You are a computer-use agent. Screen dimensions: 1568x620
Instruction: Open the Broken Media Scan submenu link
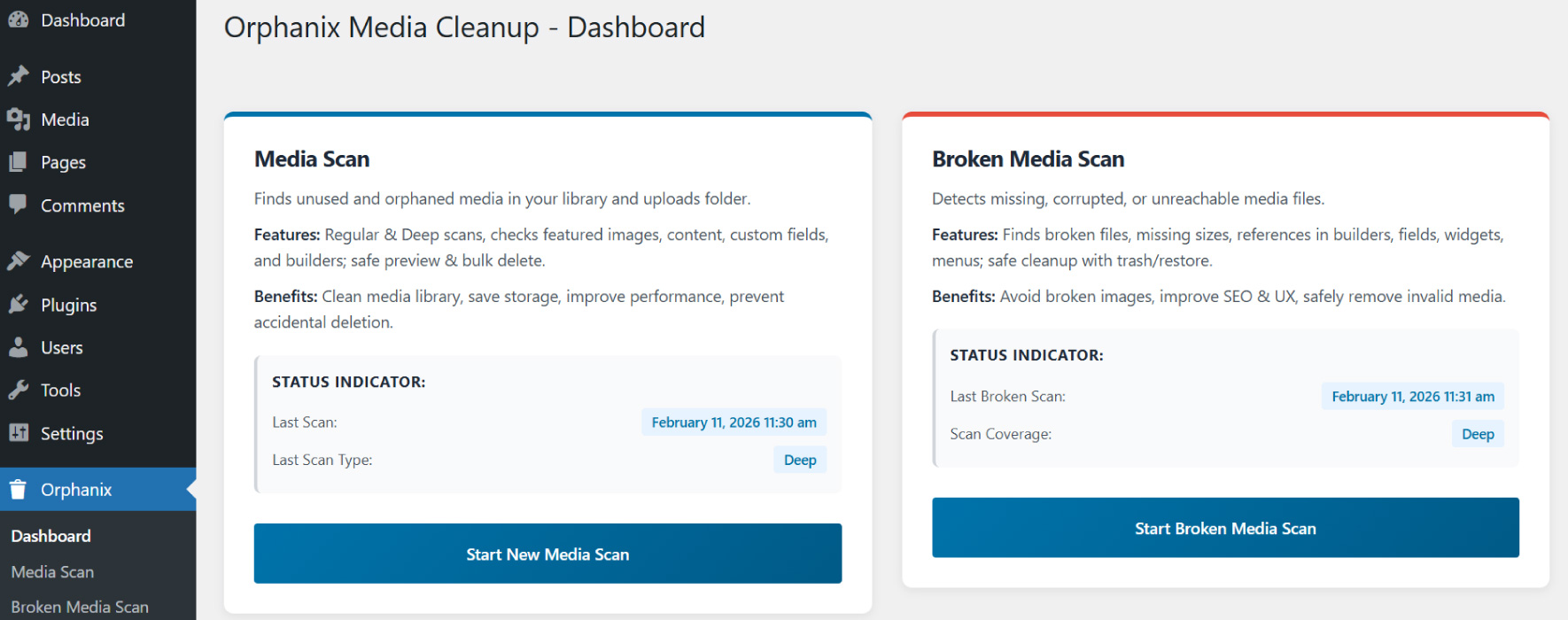[80, 607]
